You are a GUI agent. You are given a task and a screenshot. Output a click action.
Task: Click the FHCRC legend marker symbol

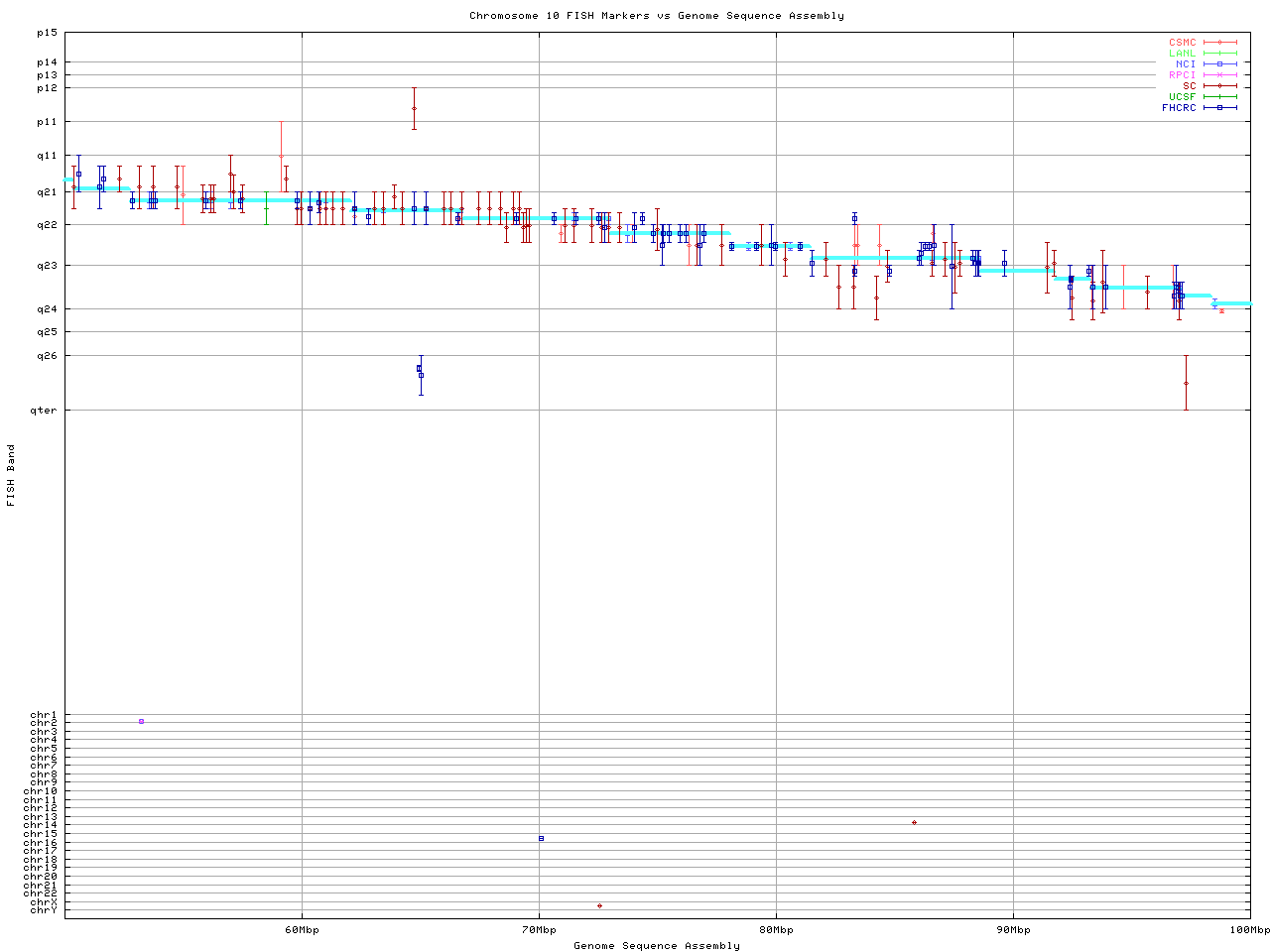(x=1219, y=107)
